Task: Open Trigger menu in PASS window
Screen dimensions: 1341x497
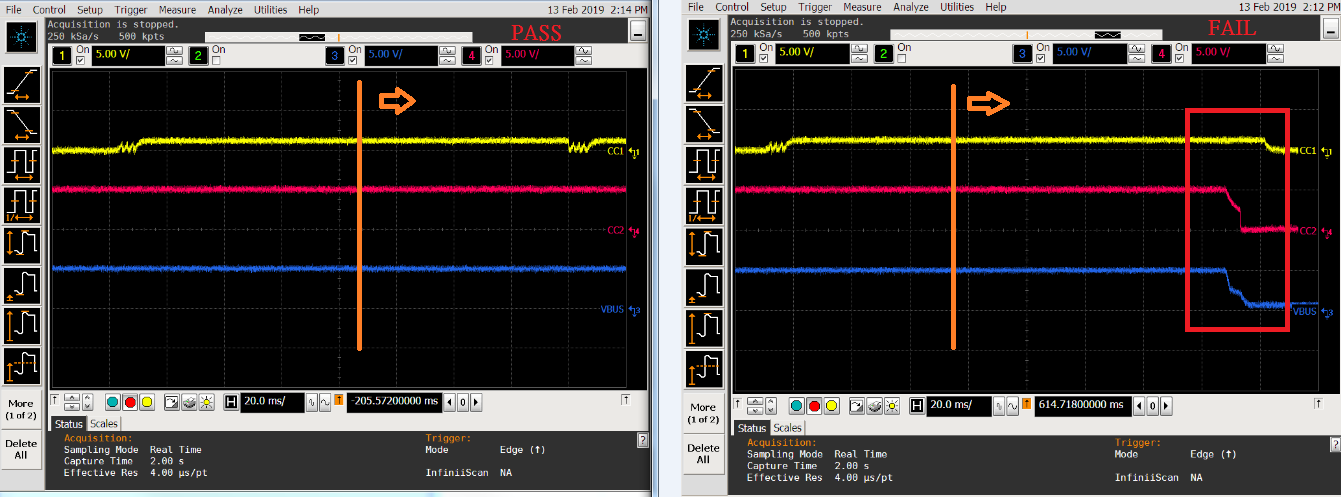Action: click(x=131, y=10)
